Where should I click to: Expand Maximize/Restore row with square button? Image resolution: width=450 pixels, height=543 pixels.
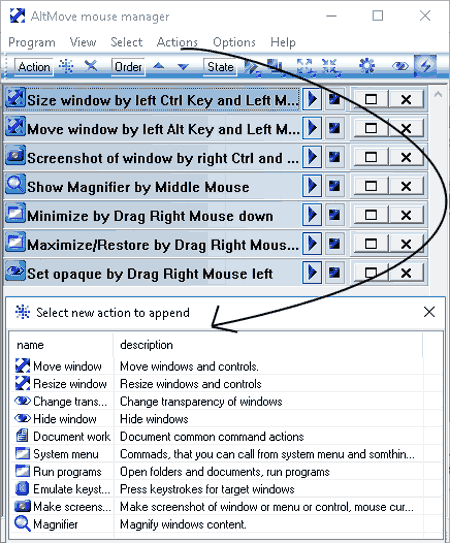click(371, 244)
